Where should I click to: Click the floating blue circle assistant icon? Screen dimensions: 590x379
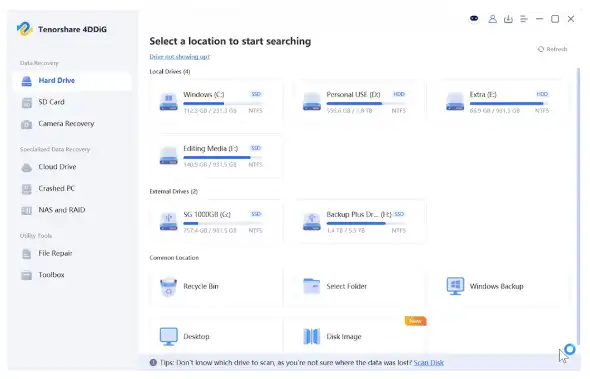point(570,349)
